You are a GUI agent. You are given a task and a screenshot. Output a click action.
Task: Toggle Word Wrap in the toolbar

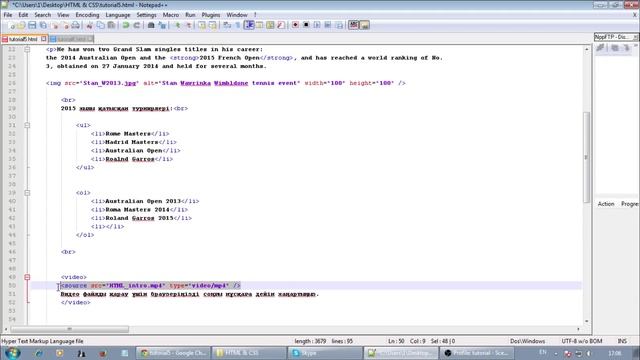[227, 25]
